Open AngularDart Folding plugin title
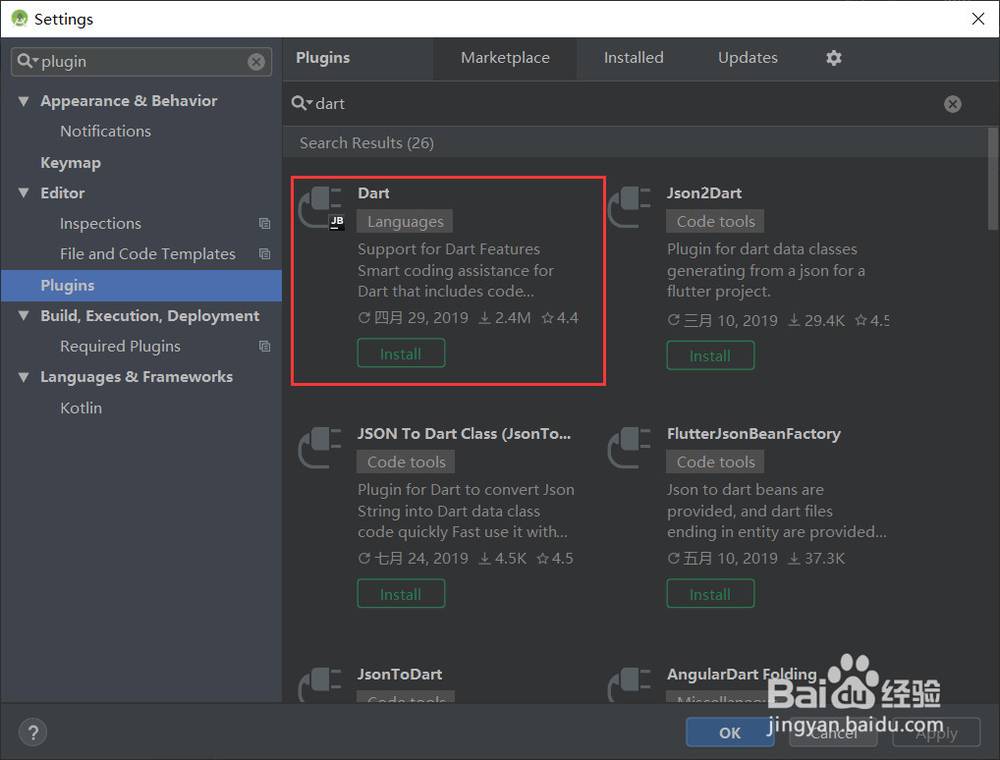1000x760 pixels. coord(742,674)
